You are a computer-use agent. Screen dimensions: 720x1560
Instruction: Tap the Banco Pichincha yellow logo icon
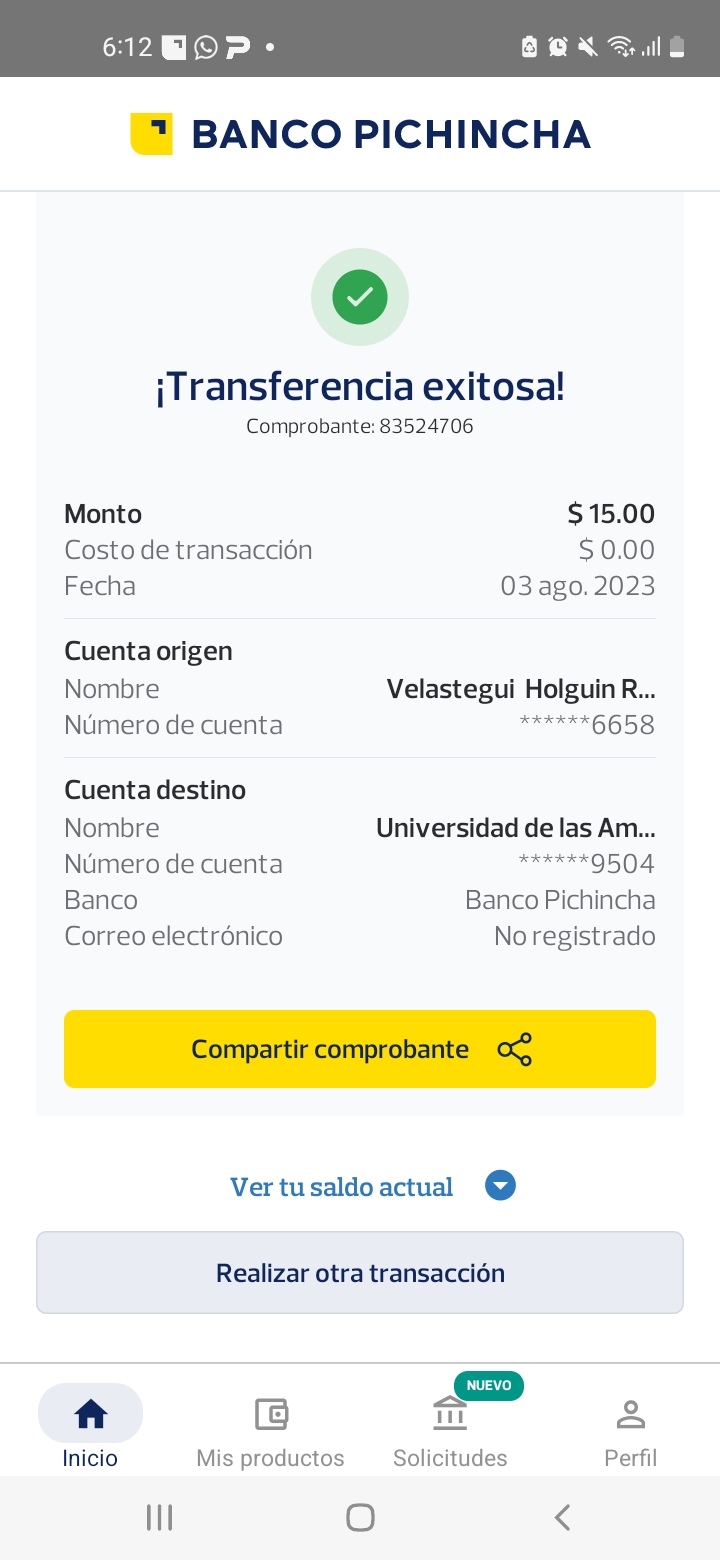151,134
